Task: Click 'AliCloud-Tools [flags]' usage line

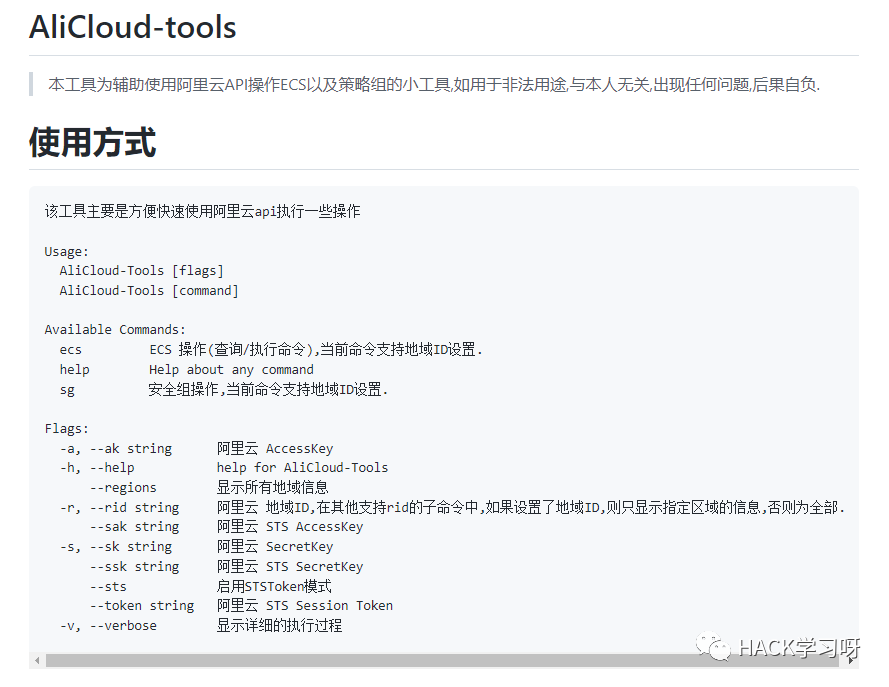Action: click(141, 271)
